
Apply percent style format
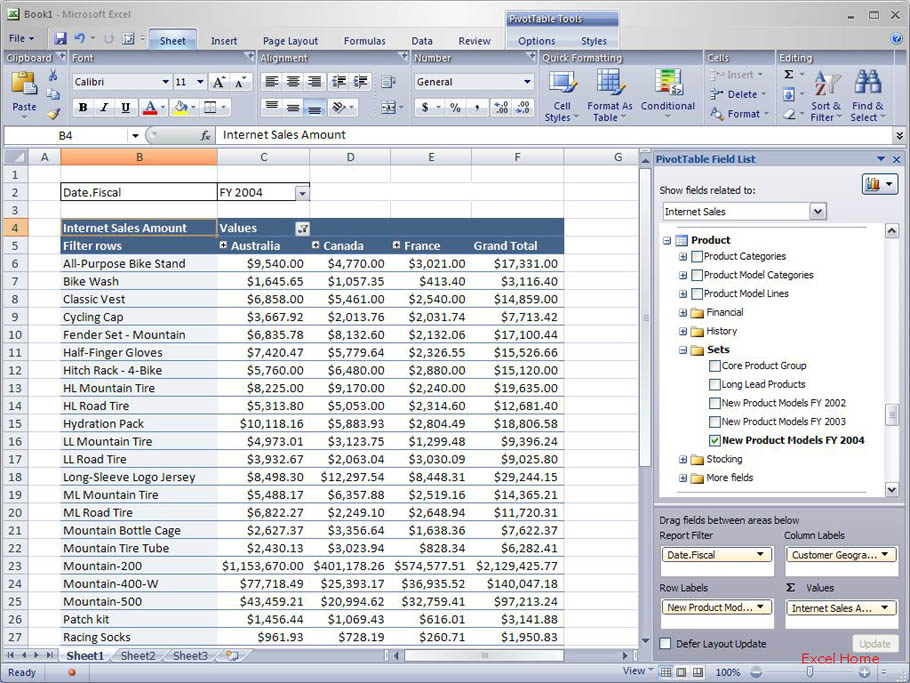click(456, 107)
